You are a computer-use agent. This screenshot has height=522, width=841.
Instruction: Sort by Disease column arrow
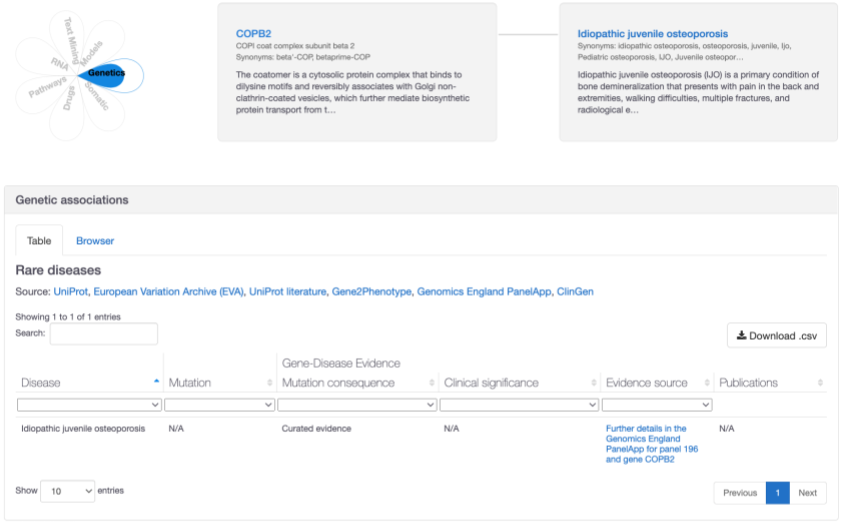coord(156,381)
